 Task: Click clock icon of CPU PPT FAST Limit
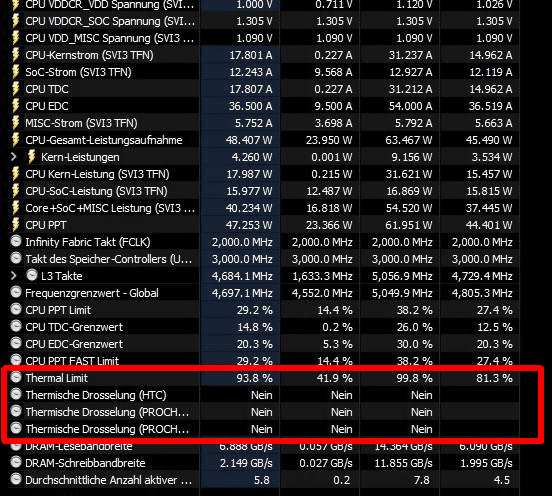pyautogui.click(x=16, y=360)
